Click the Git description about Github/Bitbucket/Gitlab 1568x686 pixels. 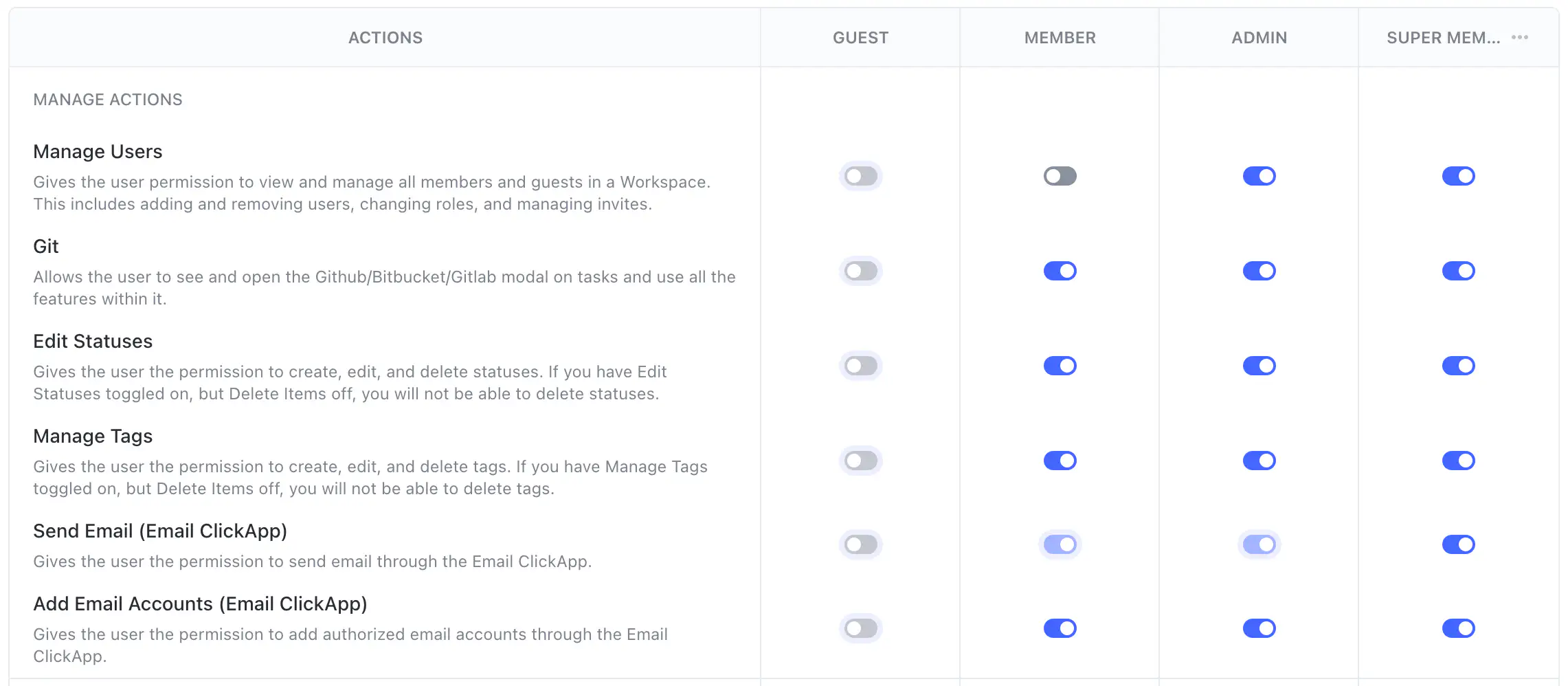click(384, 288)
